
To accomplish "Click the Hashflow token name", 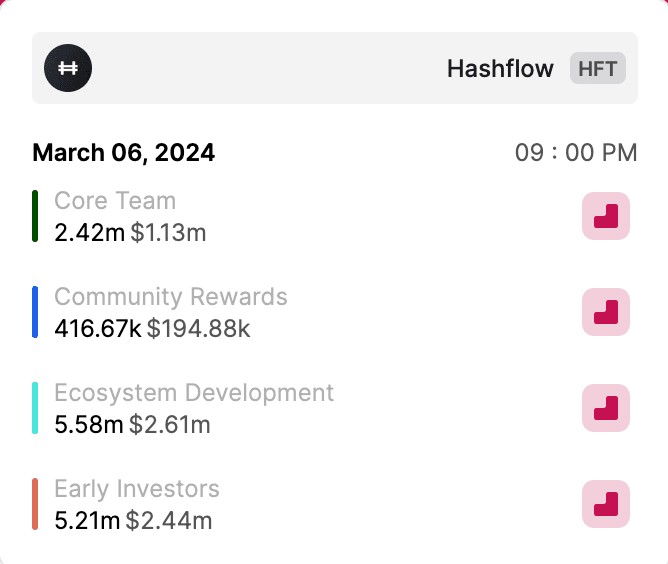I will (x=500, y=68).
